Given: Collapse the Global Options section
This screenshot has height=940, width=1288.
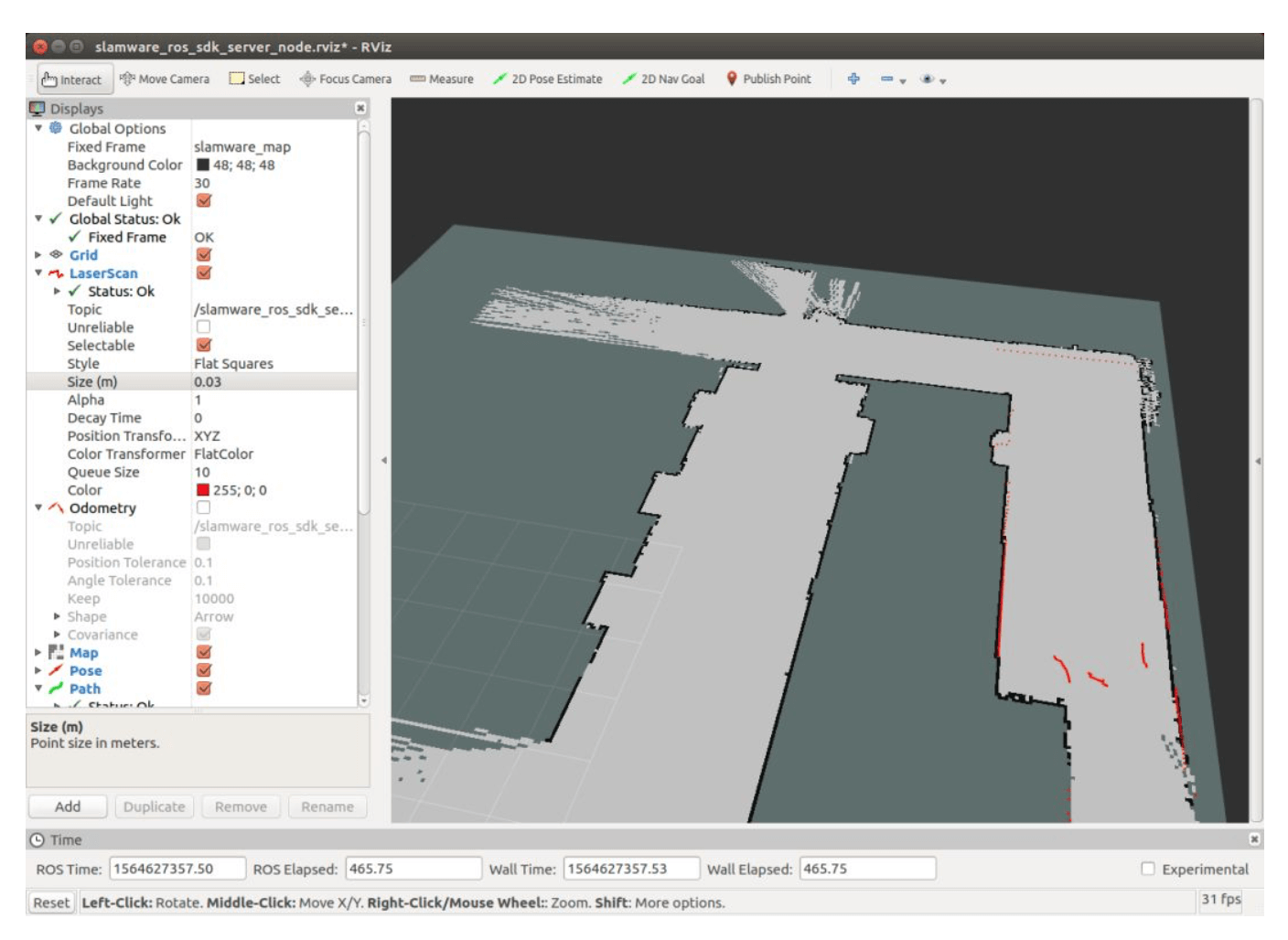Looking at the screenshot, I should (38, 129).
